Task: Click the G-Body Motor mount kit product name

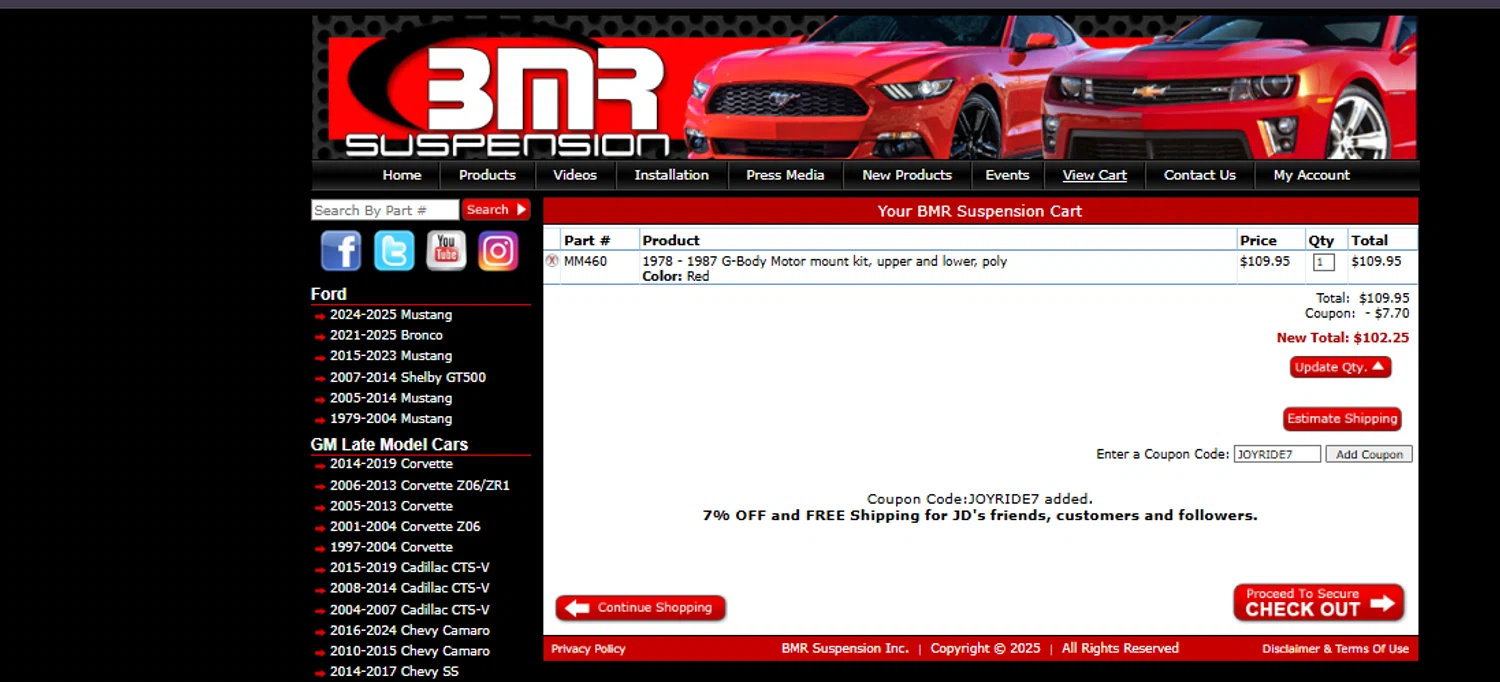Action: point(824,261)
